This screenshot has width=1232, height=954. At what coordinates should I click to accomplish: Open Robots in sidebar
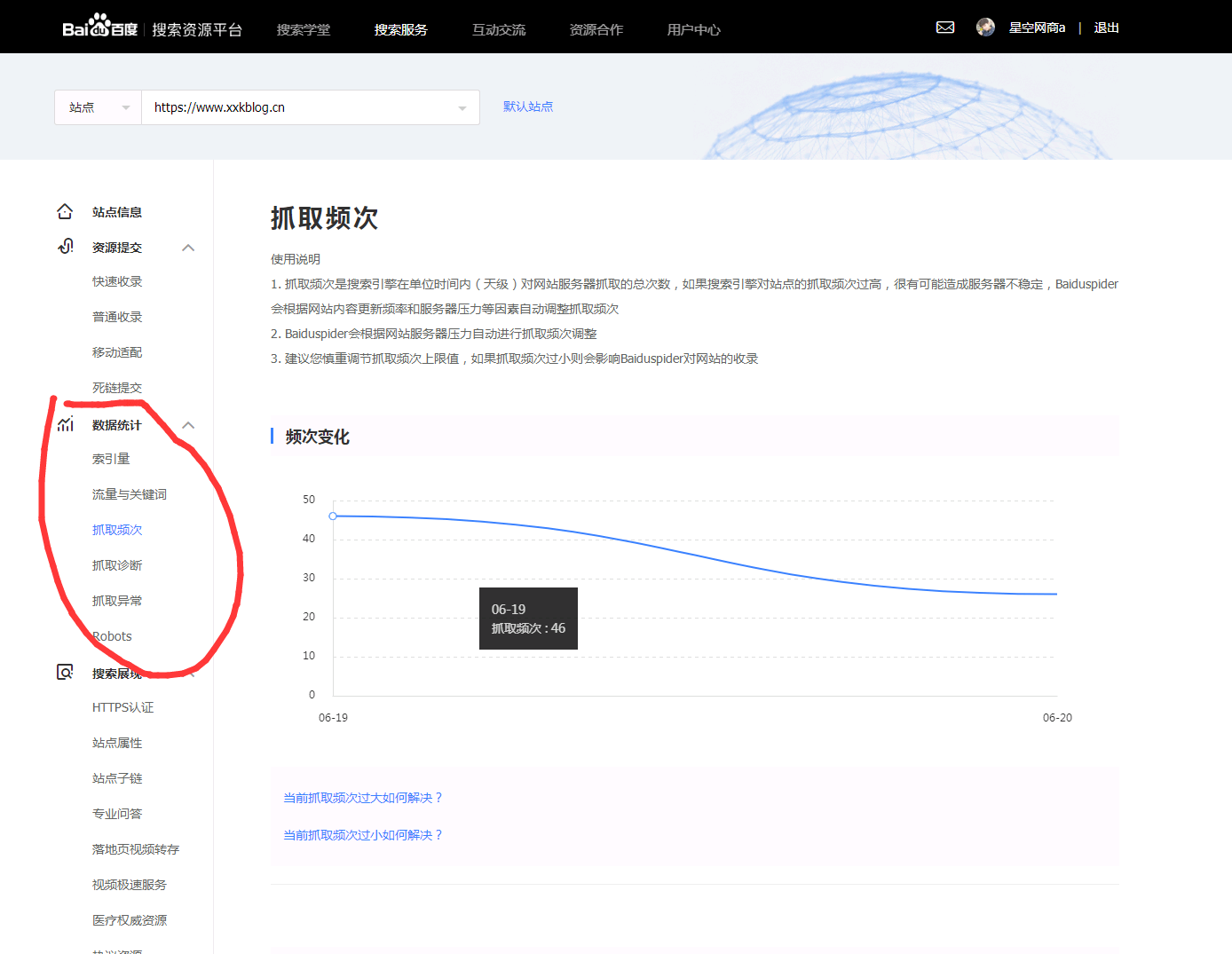pyautogui.click(x=112, y=636)
